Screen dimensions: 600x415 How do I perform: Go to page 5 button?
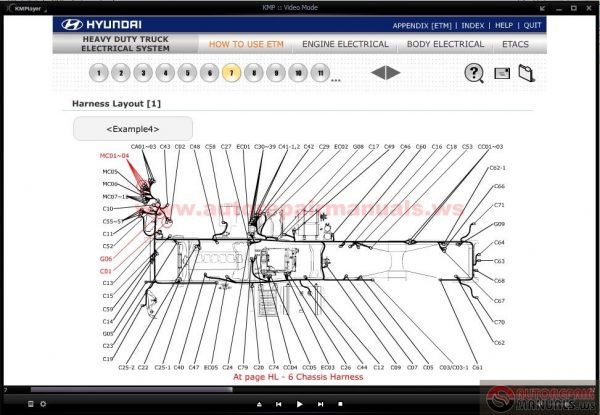pyautogui.click(x=188, y=73)
